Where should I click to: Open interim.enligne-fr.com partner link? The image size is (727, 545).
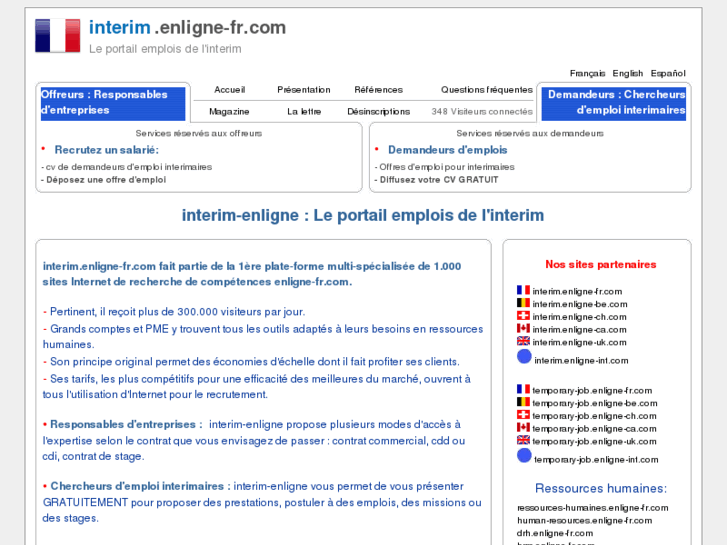[x=577, y=291]
